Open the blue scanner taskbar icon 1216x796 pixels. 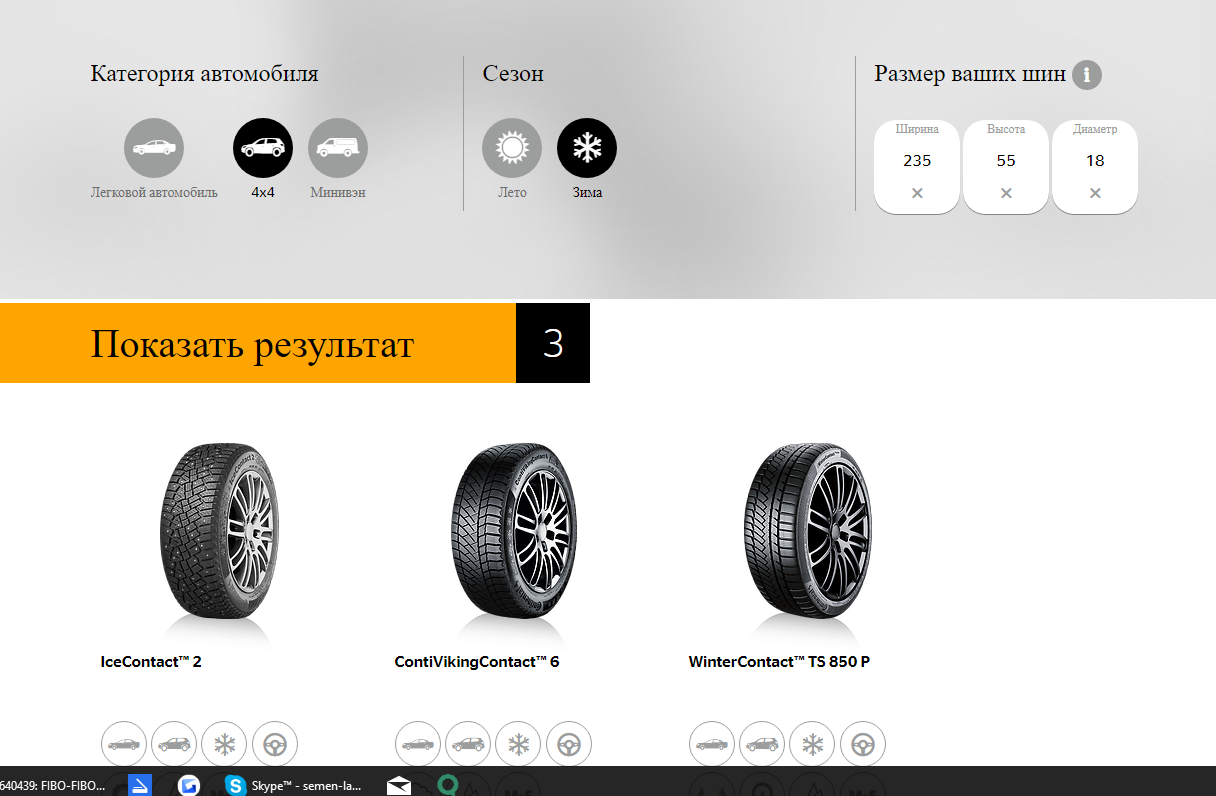click(x=139, y=785)
